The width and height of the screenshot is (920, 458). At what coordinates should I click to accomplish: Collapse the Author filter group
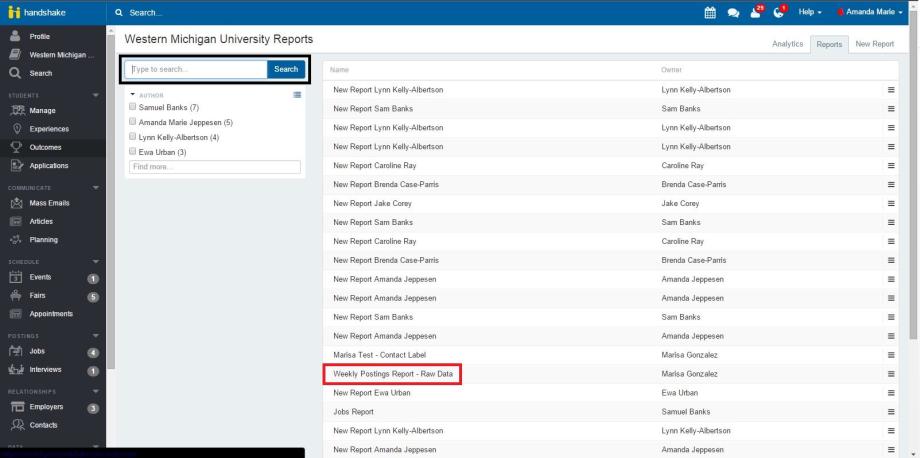[133, 94]
